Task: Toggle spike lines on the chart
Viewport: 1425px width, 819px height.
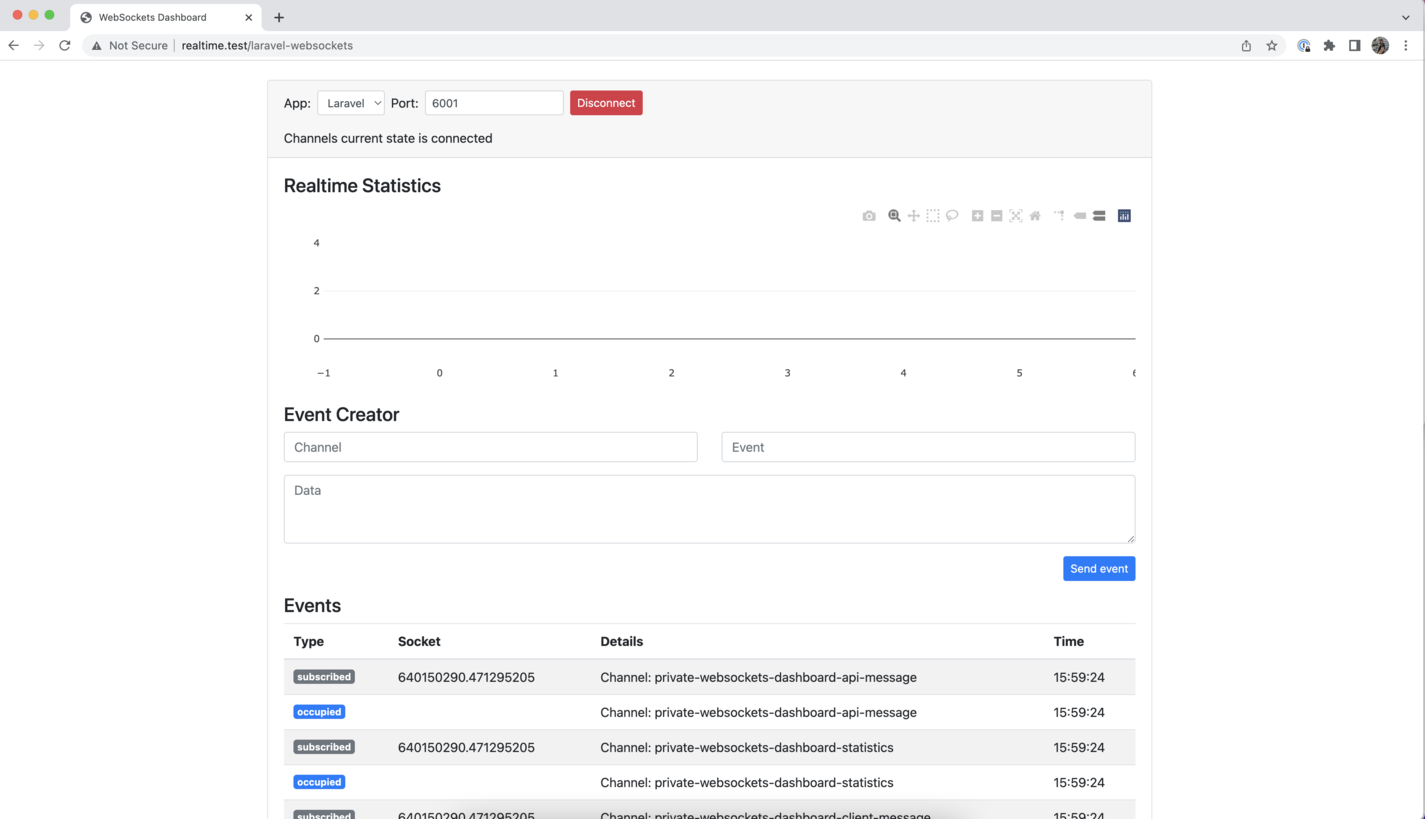Action: (x=1058, y=215)
